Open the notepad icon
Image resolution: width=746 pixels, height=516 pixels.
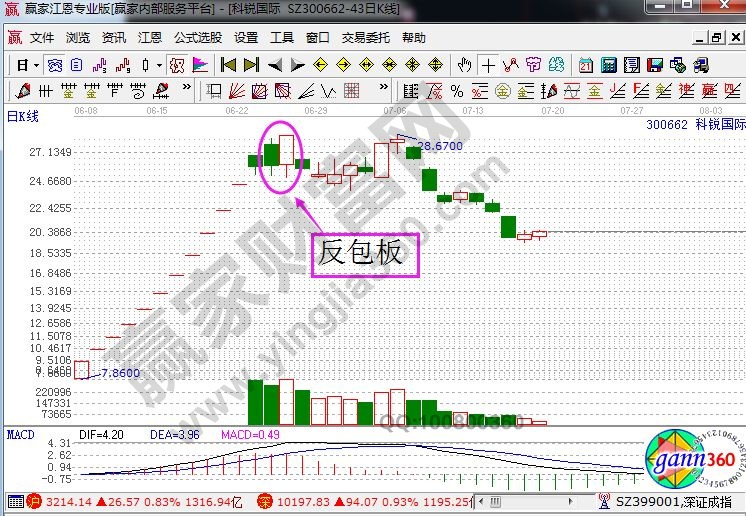(x=632, y=65)
